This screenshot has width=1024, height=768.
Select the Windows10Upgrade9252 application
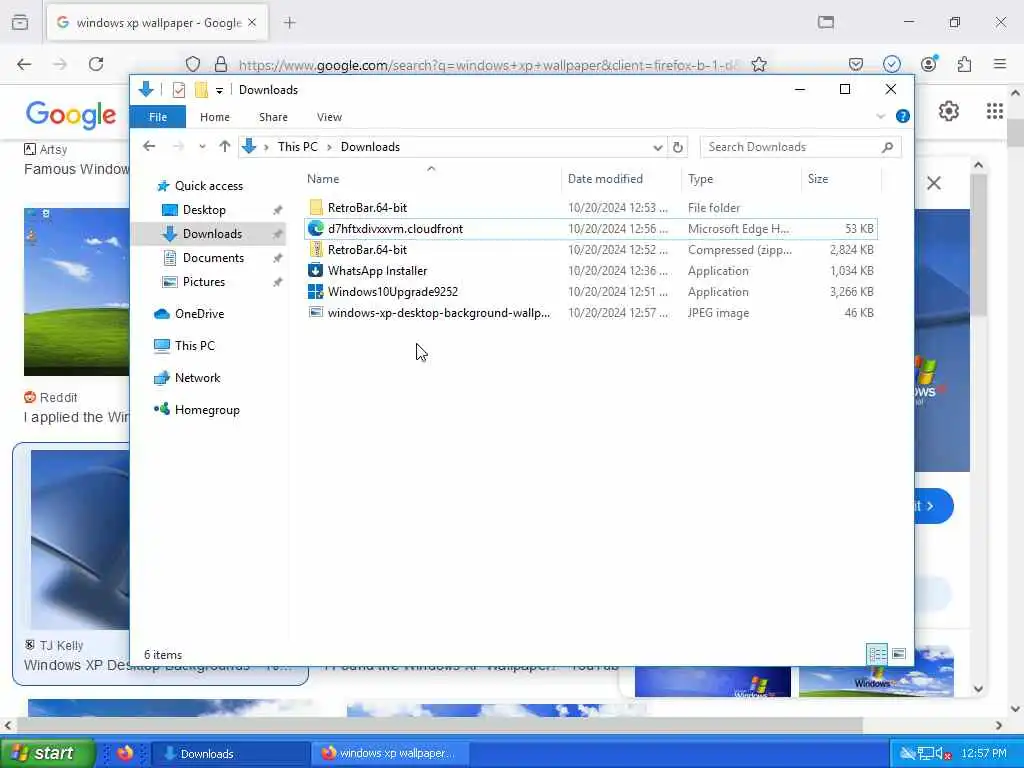click(x=591, y=291)
